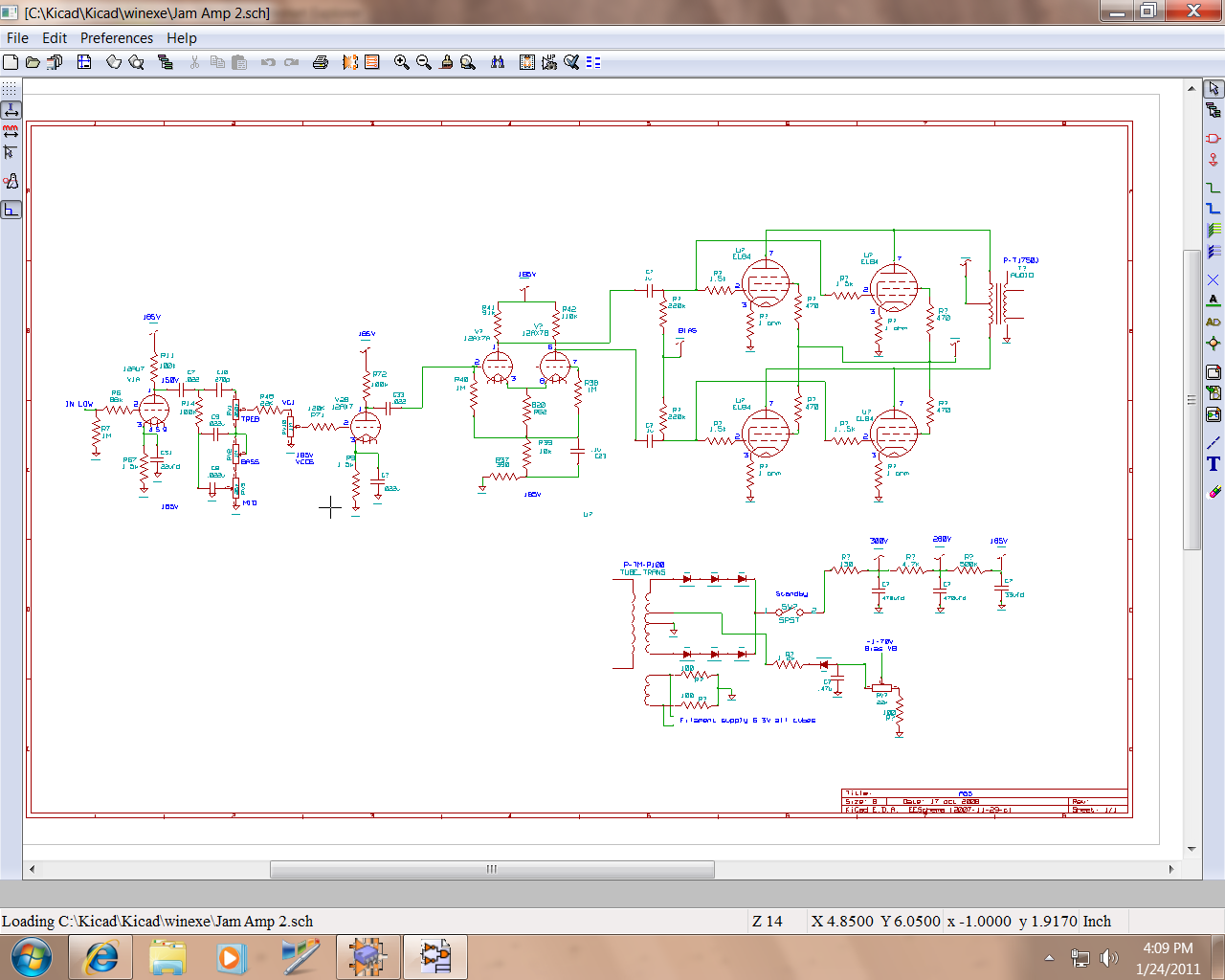The image size is (1225, 980).
Task: Select the Place power port tool
Action: [1214, 160]
